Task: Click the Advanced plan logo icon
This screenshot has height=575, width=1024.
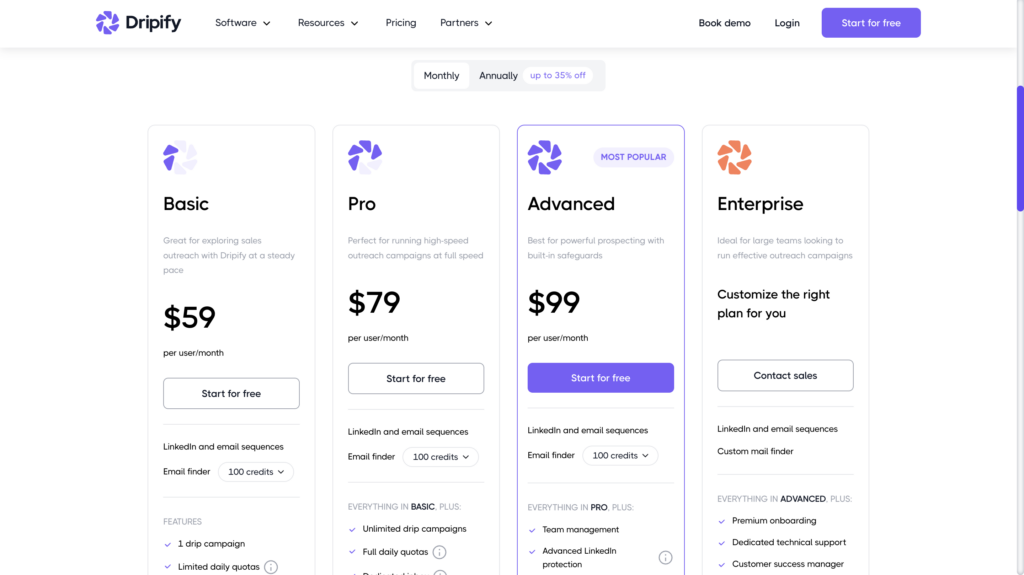Action: click(545, 157)
